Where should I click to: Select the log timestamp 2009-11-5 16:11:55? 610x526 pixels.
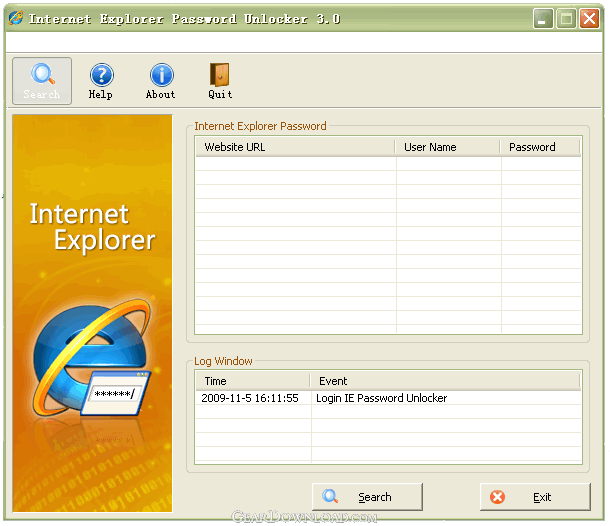click(x=250, y=398)
